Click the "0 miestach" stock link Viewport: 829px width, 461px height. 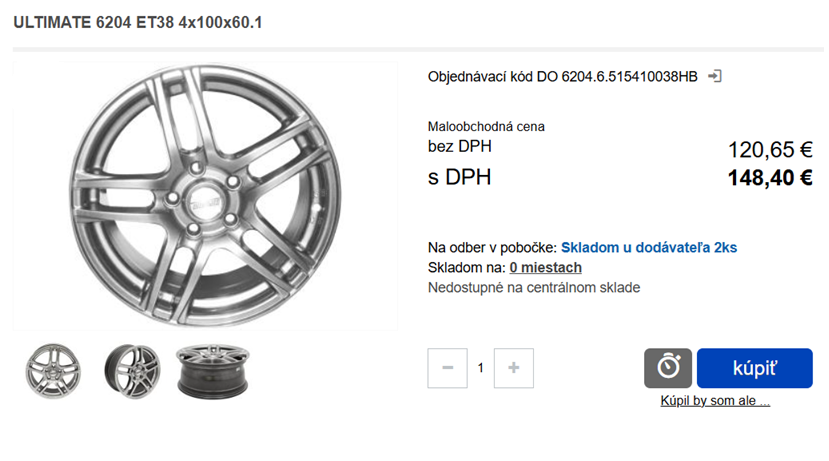[545, 267]
